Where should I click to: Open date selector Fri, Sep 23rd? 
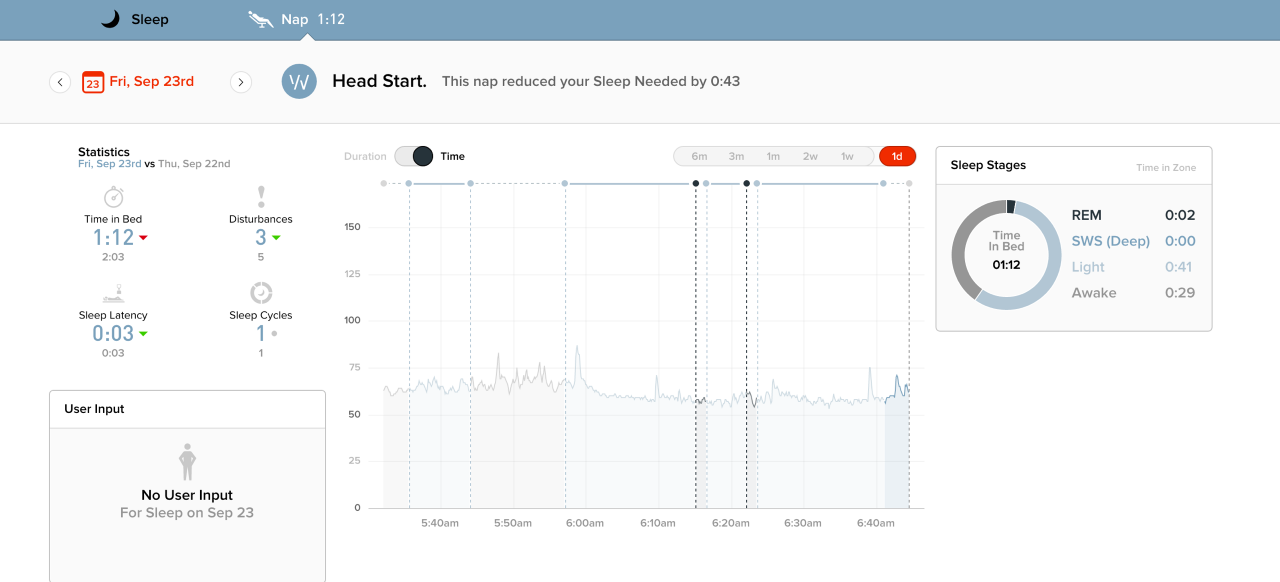[x=152, y=82]
